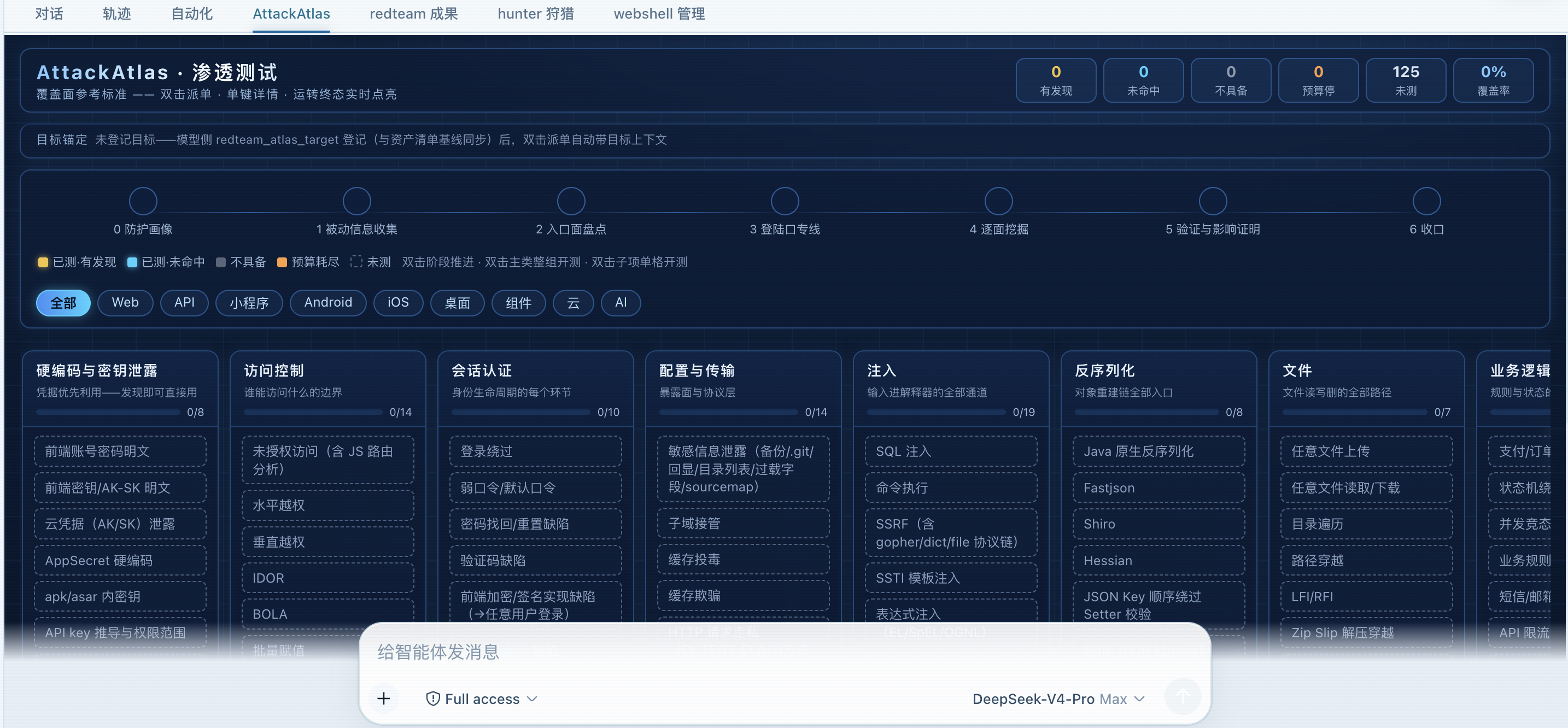Select the AttackAtlas tab
Screen dimensions: 1568x728
coord(291,14)
